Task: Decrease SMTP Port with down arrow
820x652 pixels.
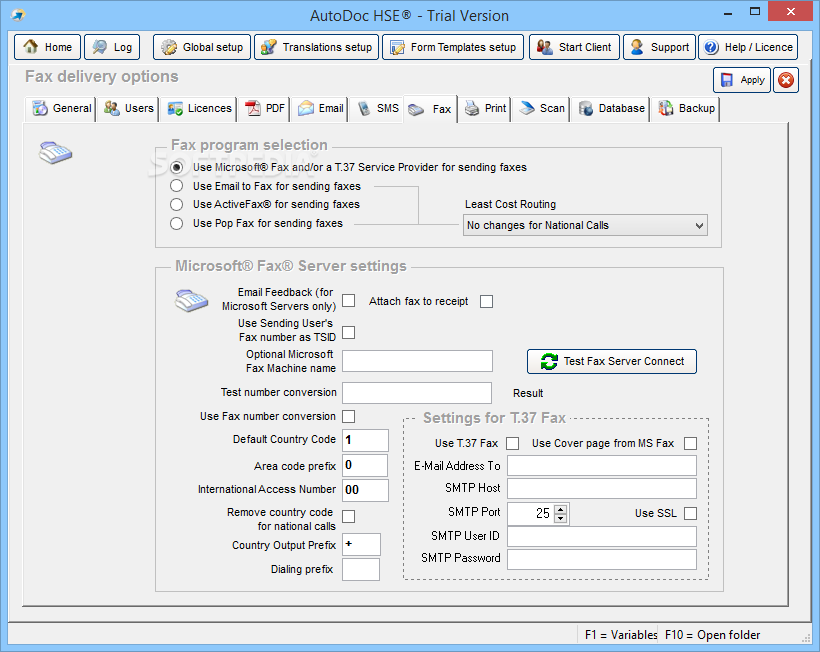Action: click(x=561, y=518)
